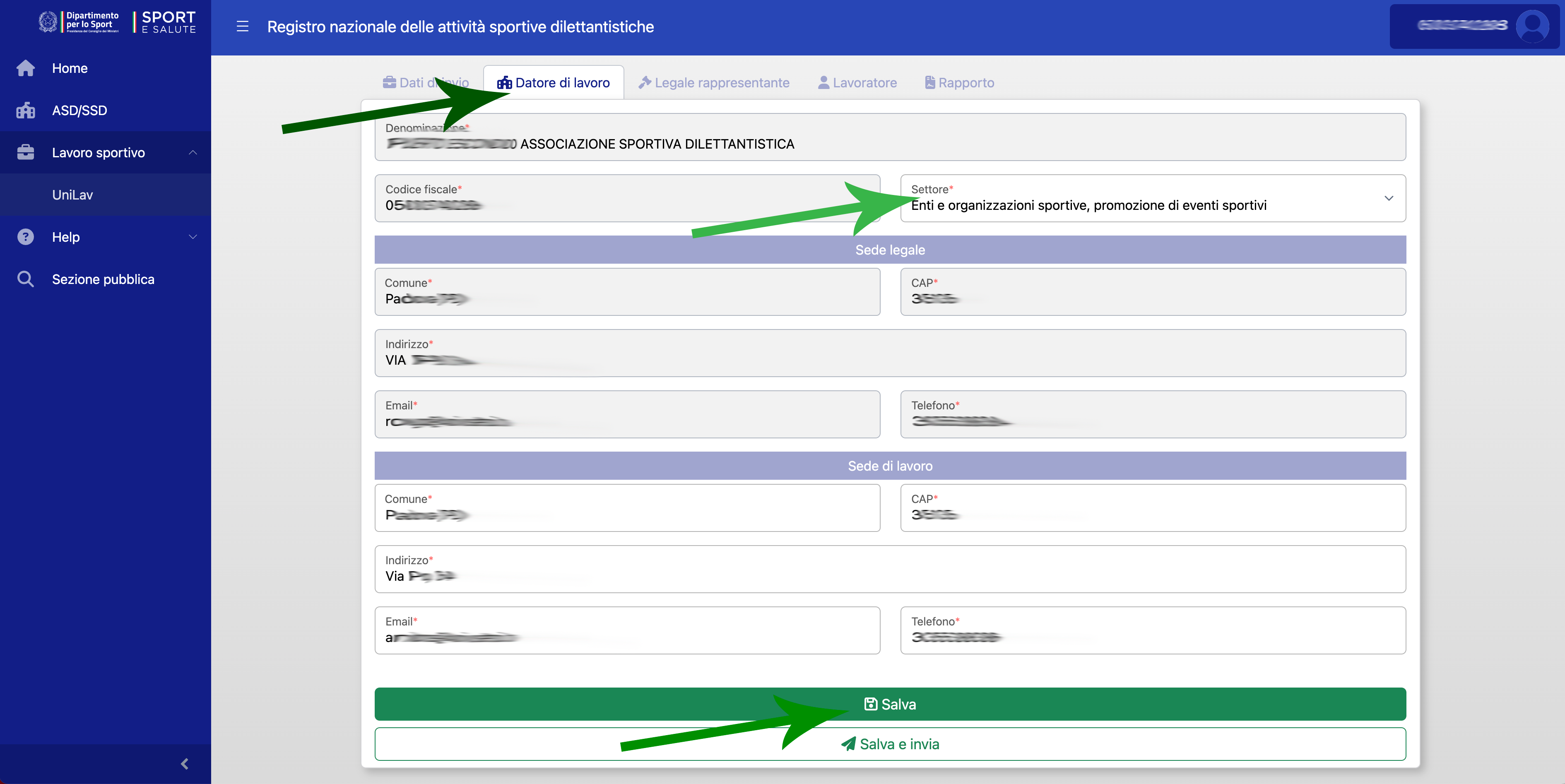Open the Settore dropdown
1565x784 pixels.
(1153, 199)
